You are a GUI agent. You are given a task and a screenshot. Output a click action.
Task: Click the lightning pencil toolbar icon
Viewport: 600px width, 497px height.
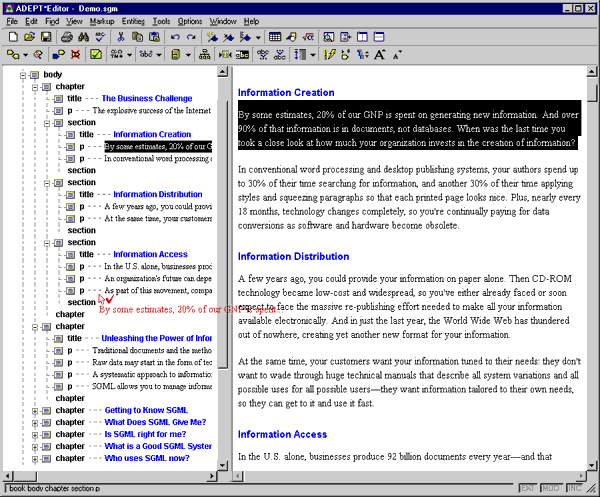pyautogui.click(x=329, y=55)
